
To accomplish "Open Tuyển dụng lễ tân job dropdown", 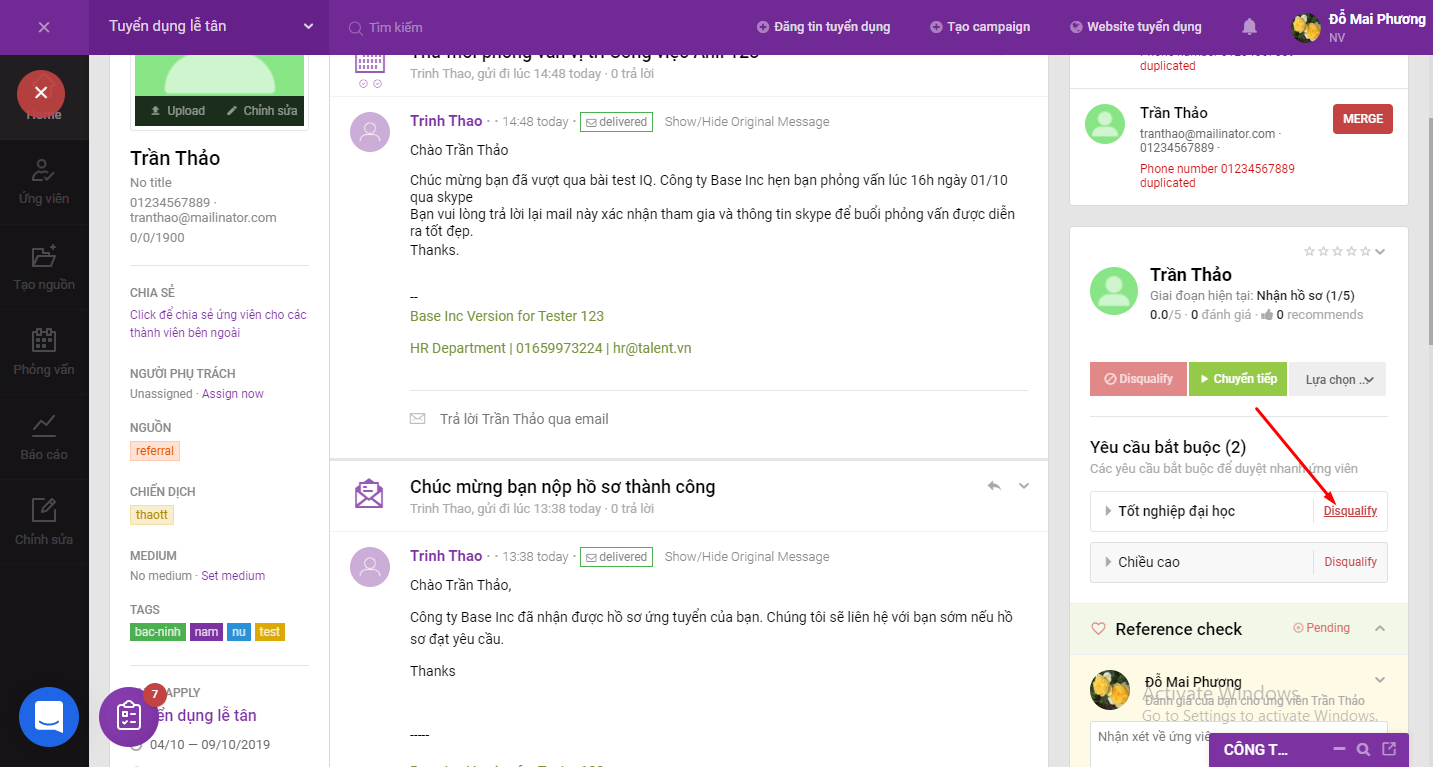I will [x=210, y=27].
